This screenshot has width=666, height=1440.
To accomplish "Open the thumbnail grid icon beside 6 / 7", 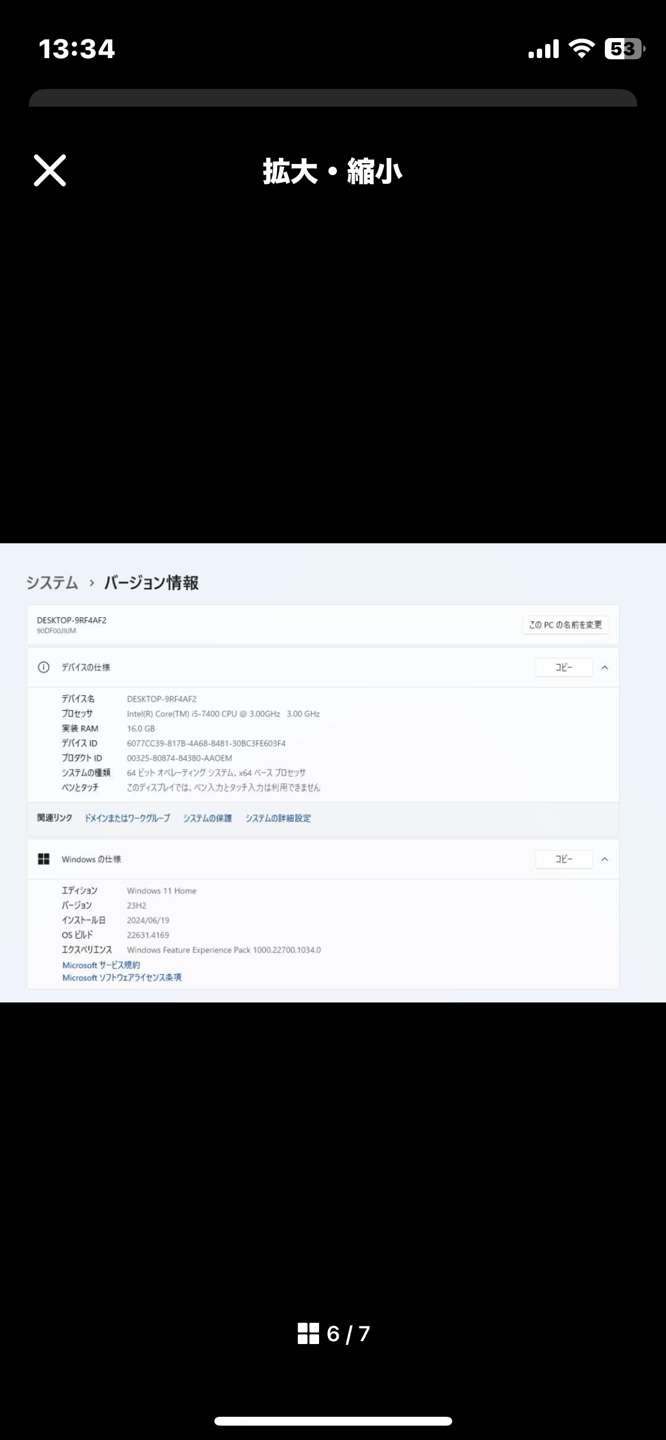I will [308, 1333].
